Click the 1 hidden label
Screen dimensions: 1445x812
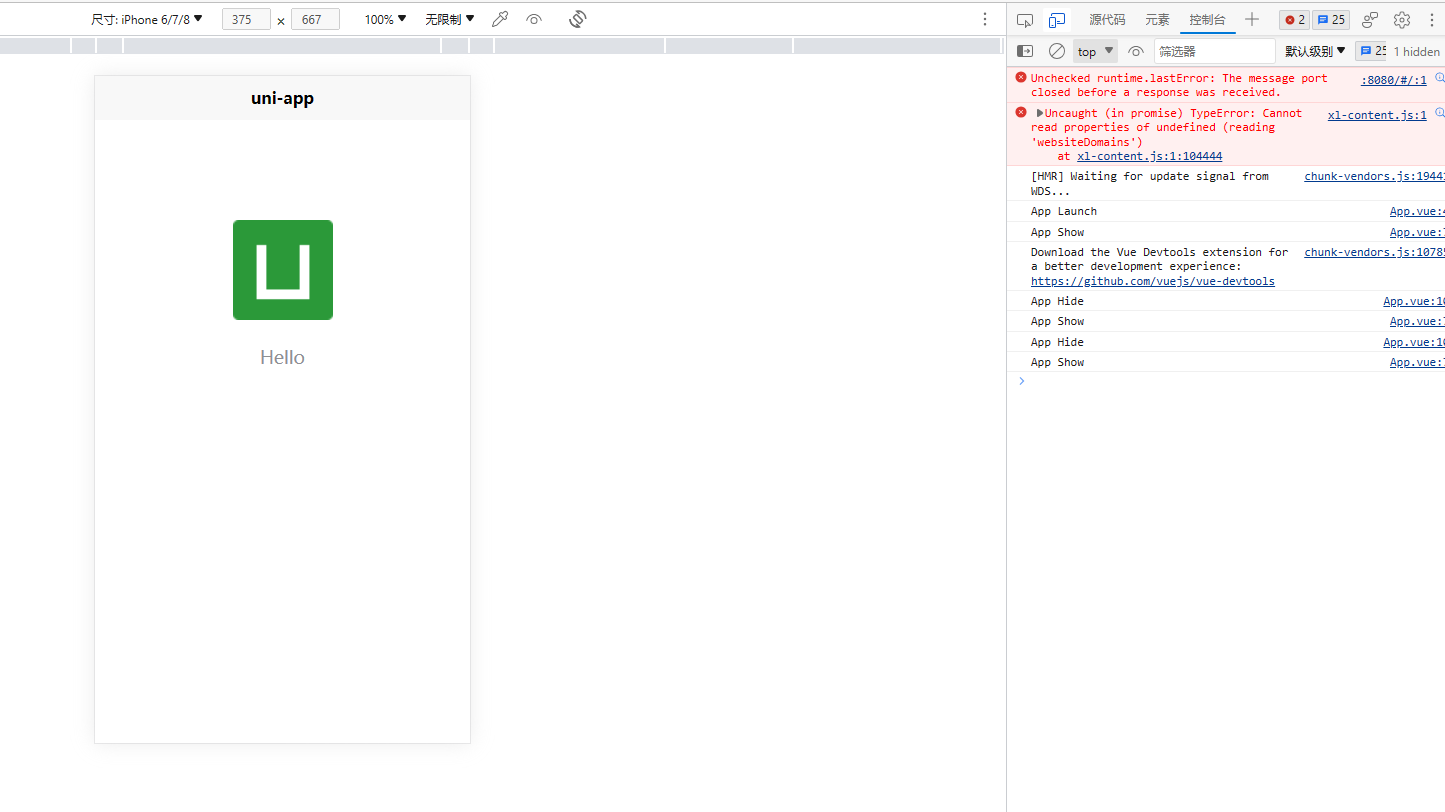1417,52
